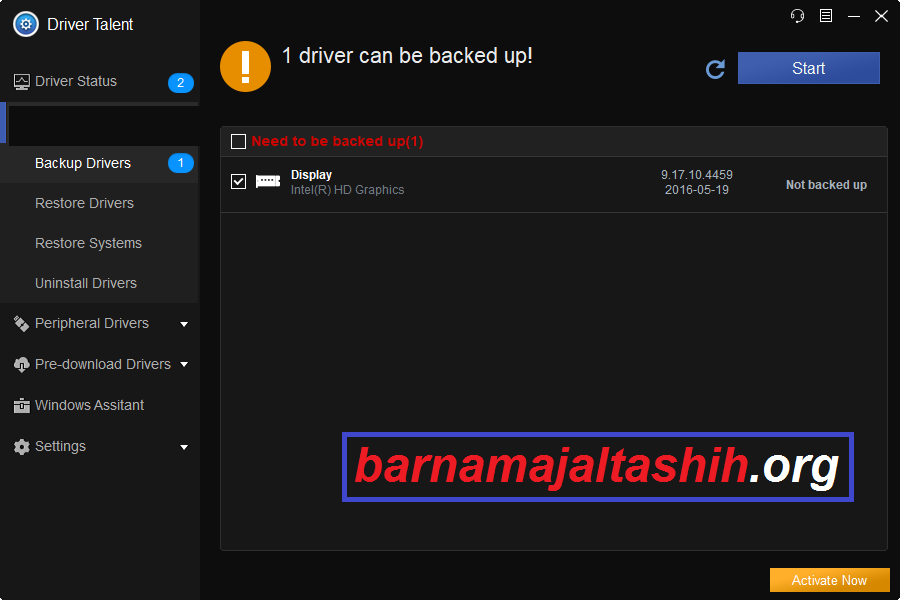Click the Backup Drivers count badge

[x=181, y=163]
